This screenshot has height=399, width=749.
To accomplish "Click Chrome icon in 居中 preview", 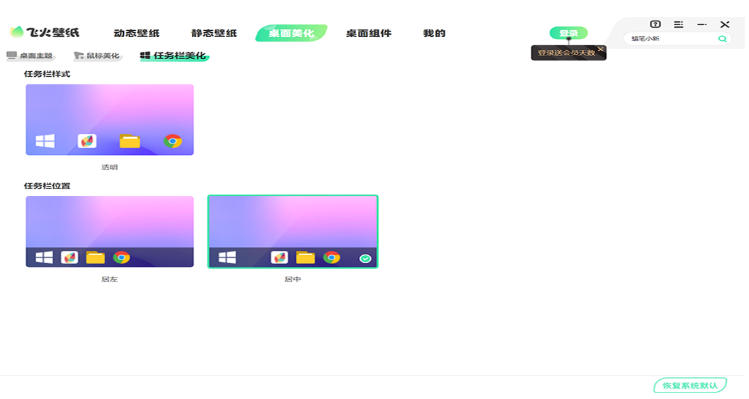I will click(x=332, y=258).
